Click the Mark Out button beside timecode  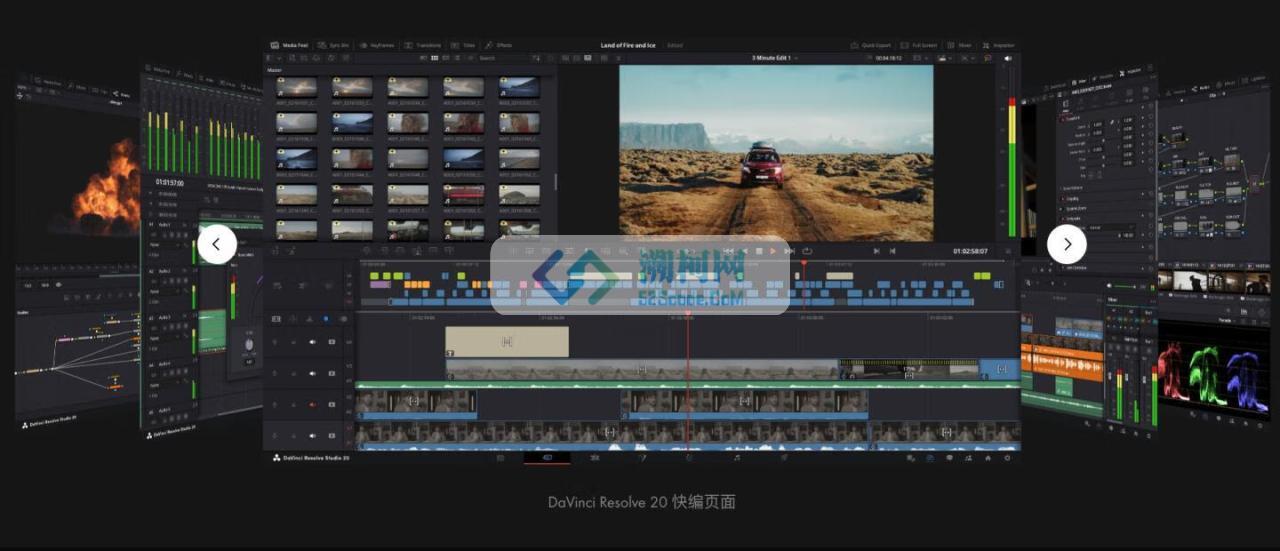click(892, 251)
